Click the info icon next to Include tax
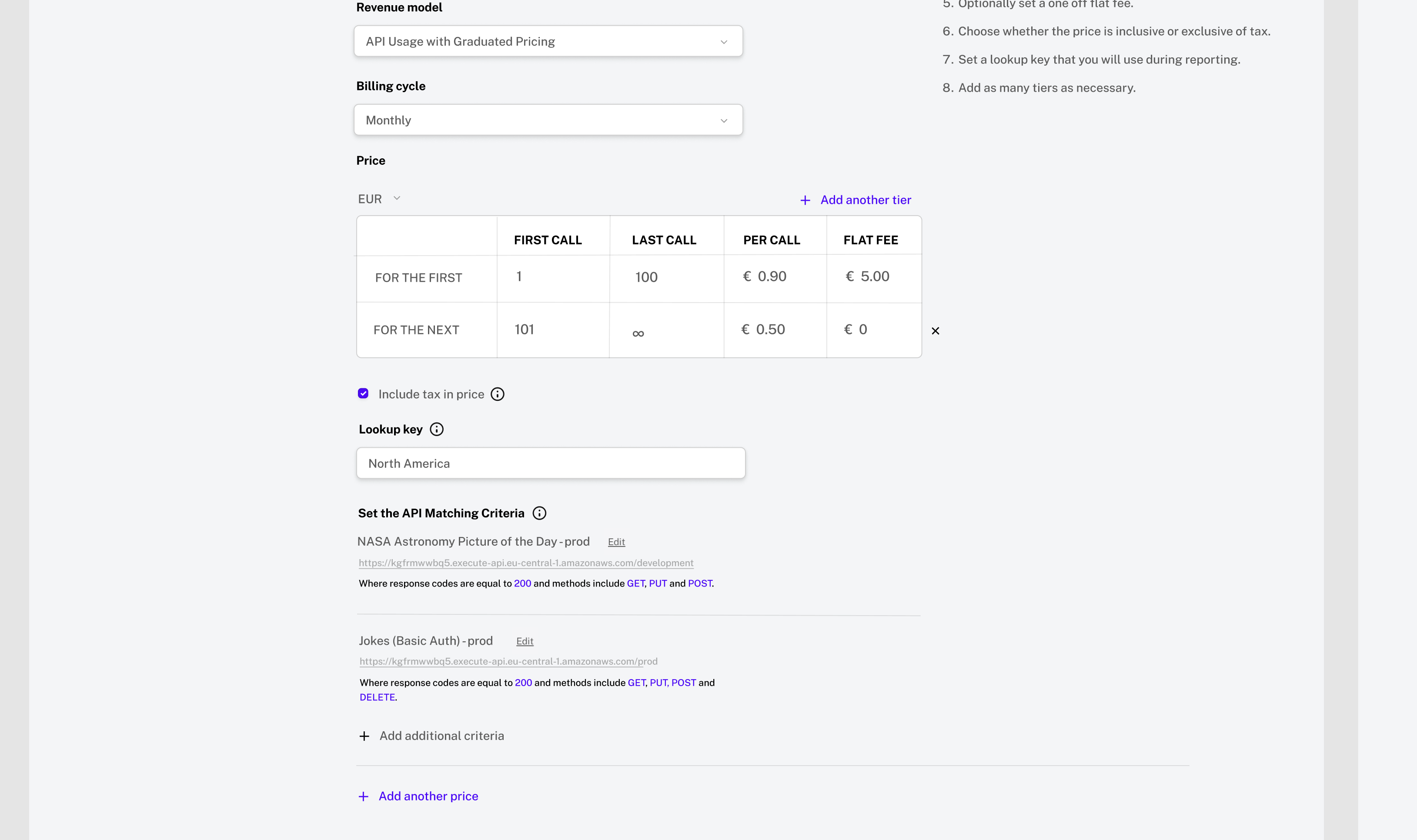 (x=498, y=394)
